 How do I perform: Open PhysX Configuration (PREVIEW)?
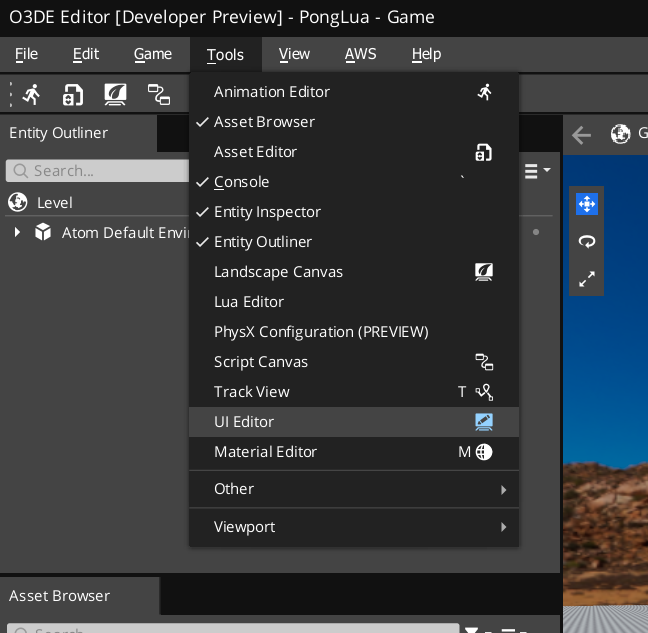354,332
